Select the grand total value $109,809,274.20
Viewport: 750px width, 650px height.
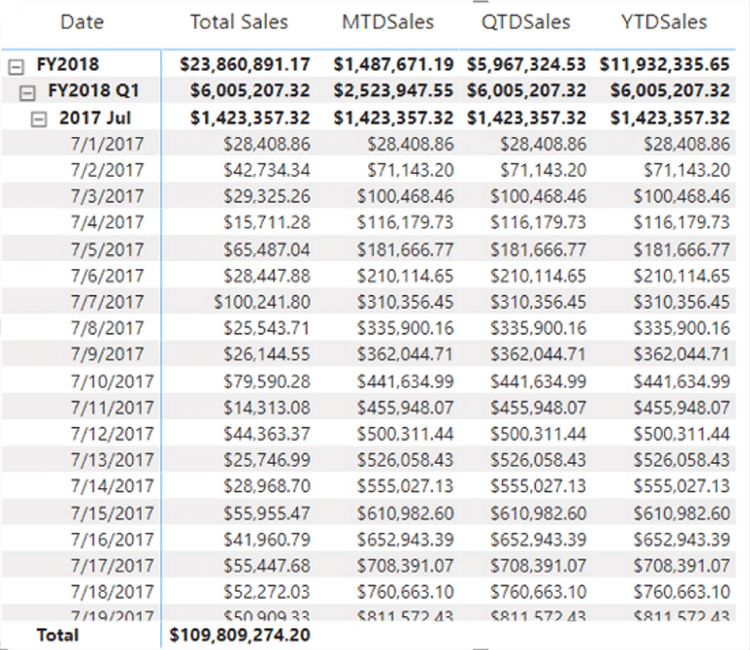[240, 634]
